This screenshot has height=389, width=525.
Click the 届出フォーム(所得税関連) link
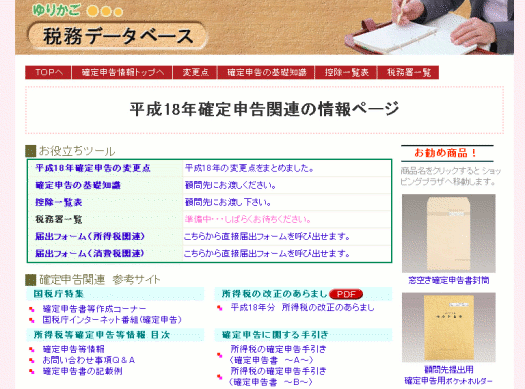[x=90, y=236]
